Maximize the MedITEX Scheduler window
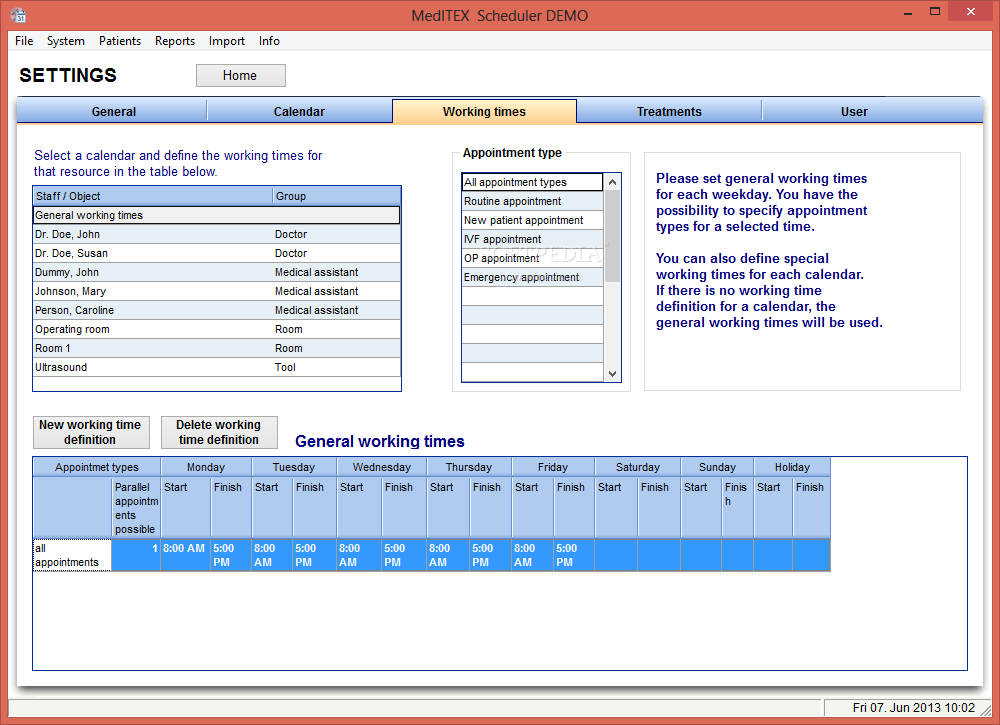Image resolution: width=1000 pixels, height=725 pixels. (935, 11)
